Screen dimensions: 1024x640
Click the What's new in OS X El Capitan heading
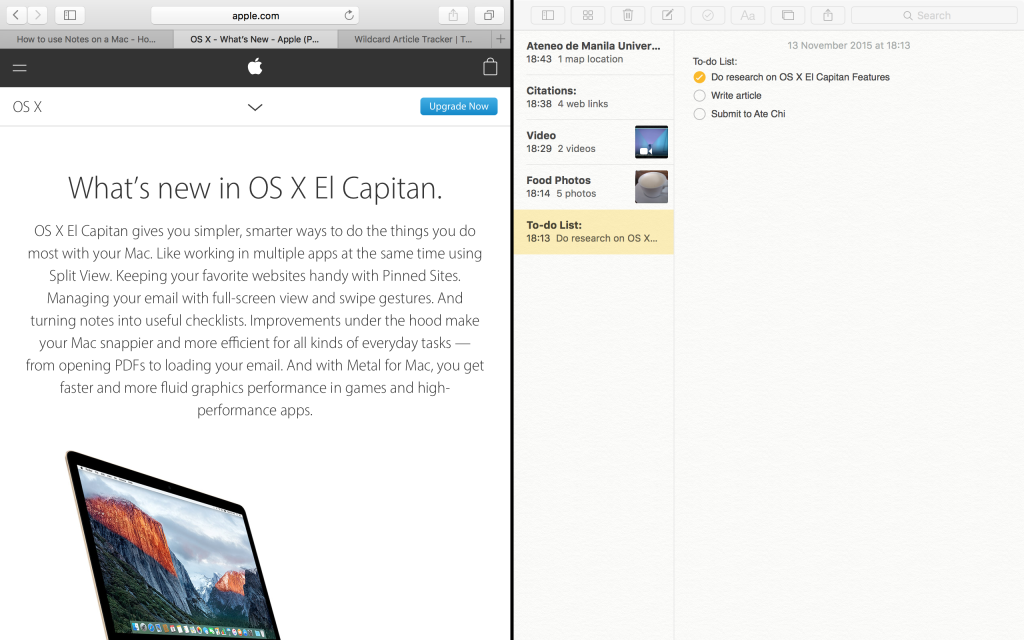[x=255, y=188]
